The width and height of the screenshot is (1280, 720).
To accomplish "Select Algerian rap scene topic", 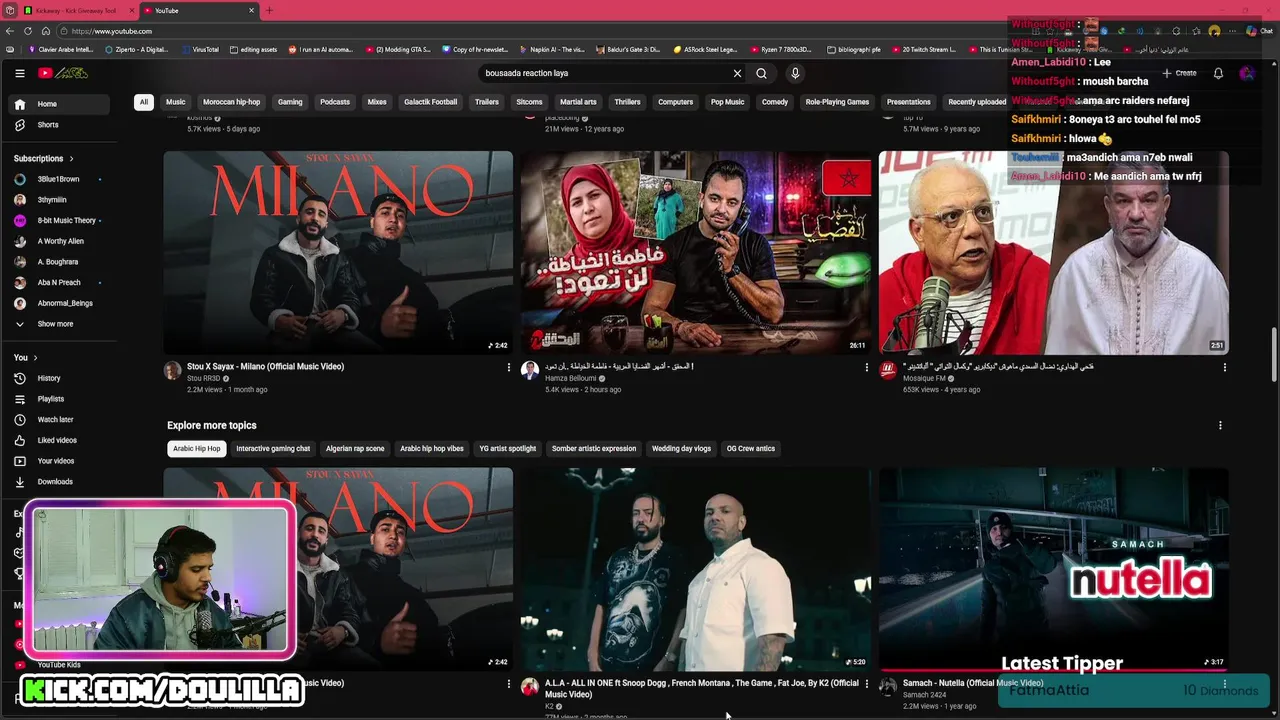I will click(x=355, y=449).
